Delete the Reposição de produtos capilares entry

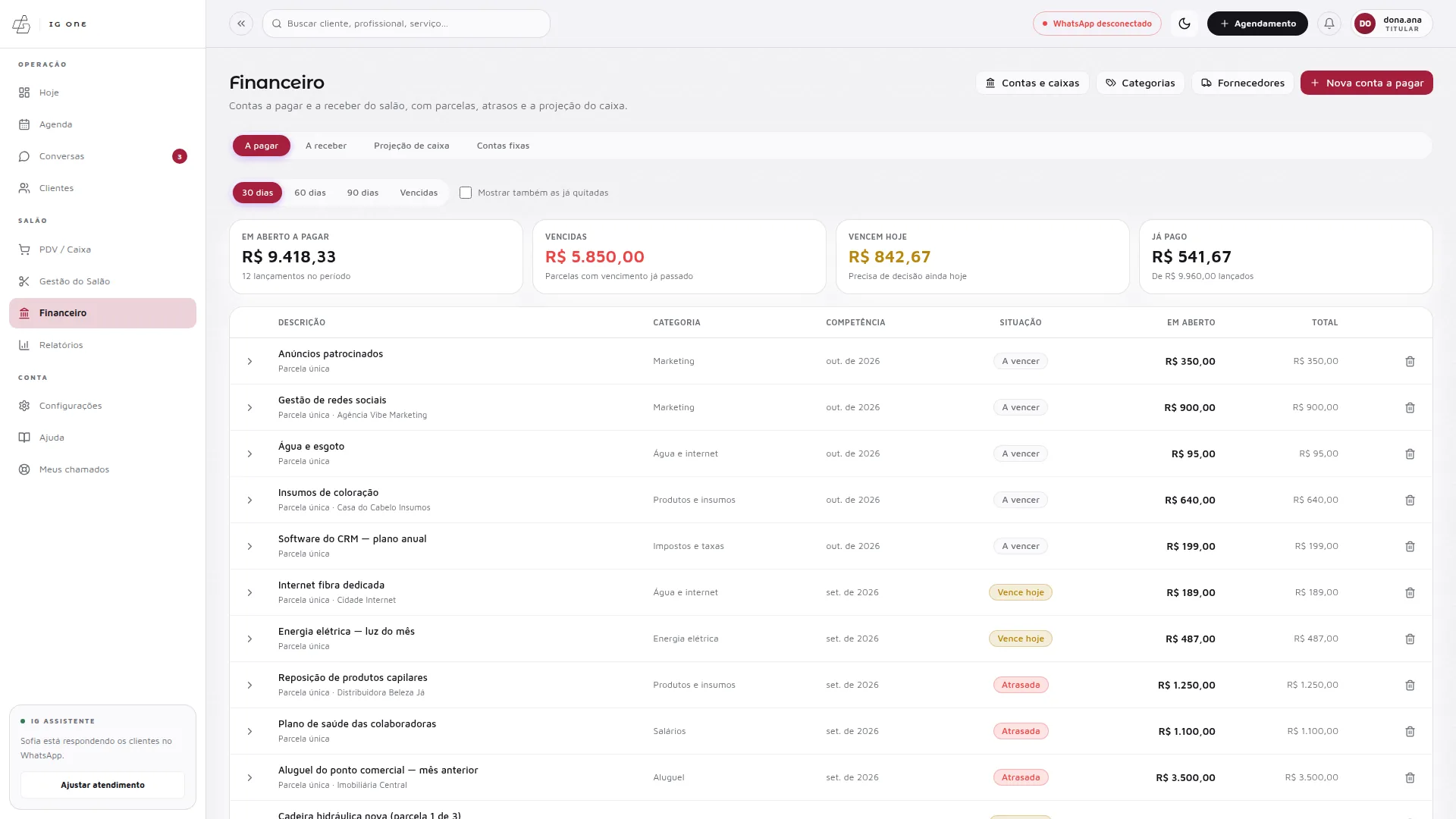1410,686
